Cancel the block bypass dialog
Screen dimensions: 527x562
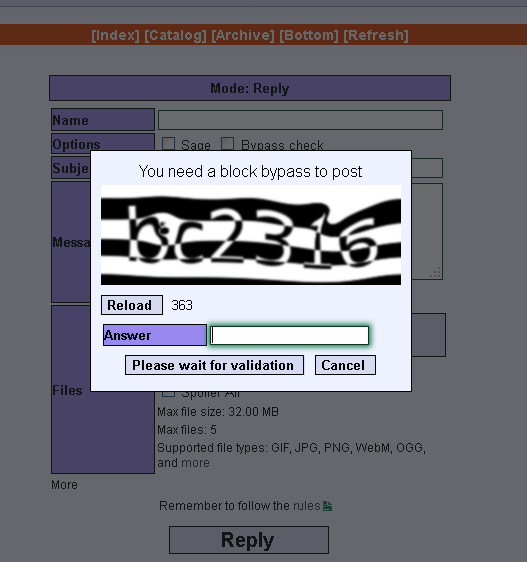(345, 365)
